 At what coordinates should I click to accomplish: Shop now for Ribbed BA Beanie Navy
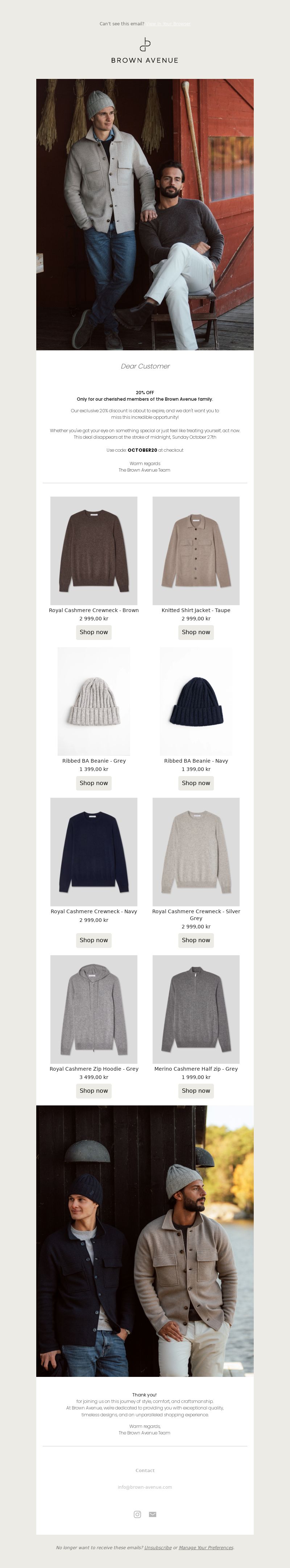(195, 783)
